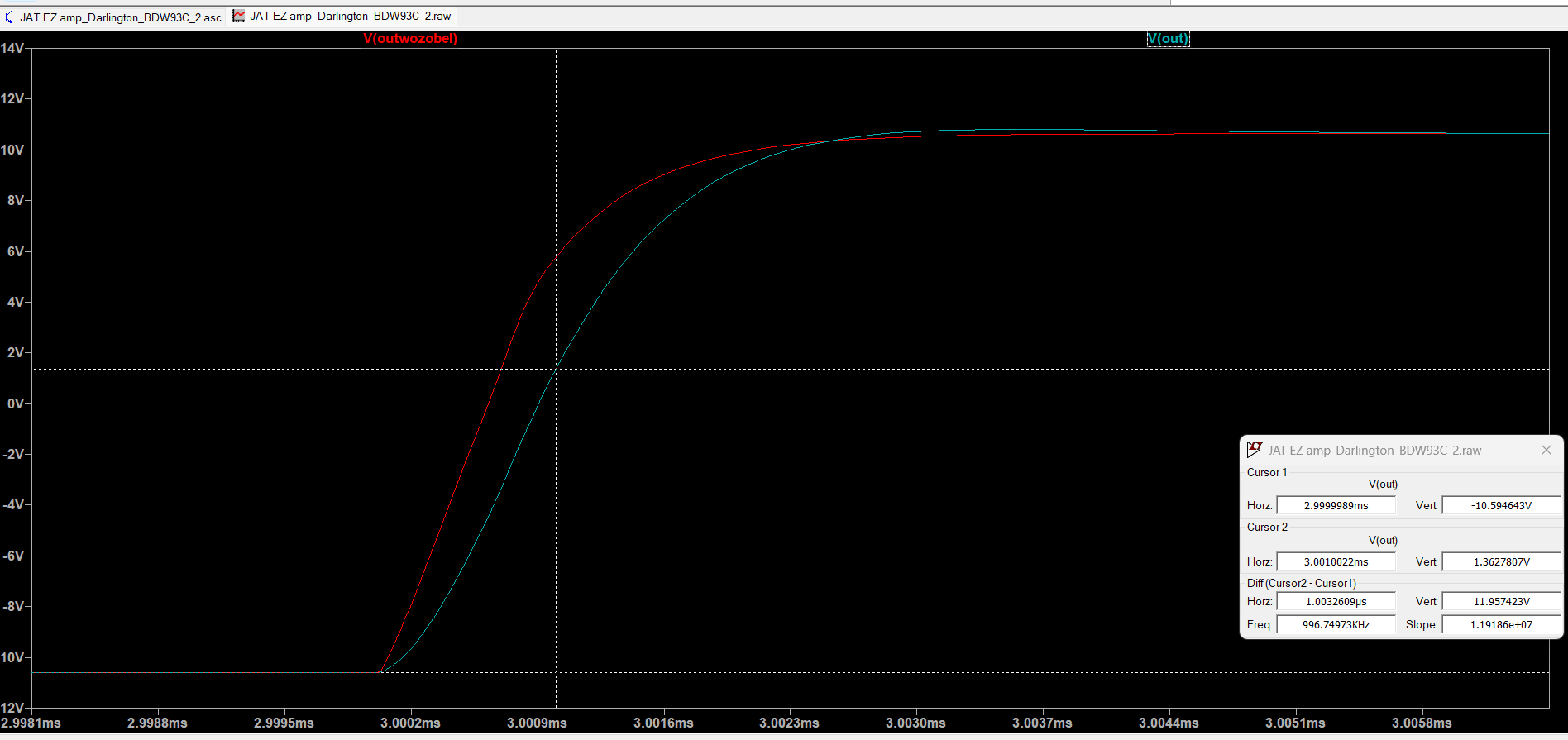1568x740 pixels.
Task: Click the 14V vertical axis label
Action: (12, 48)
